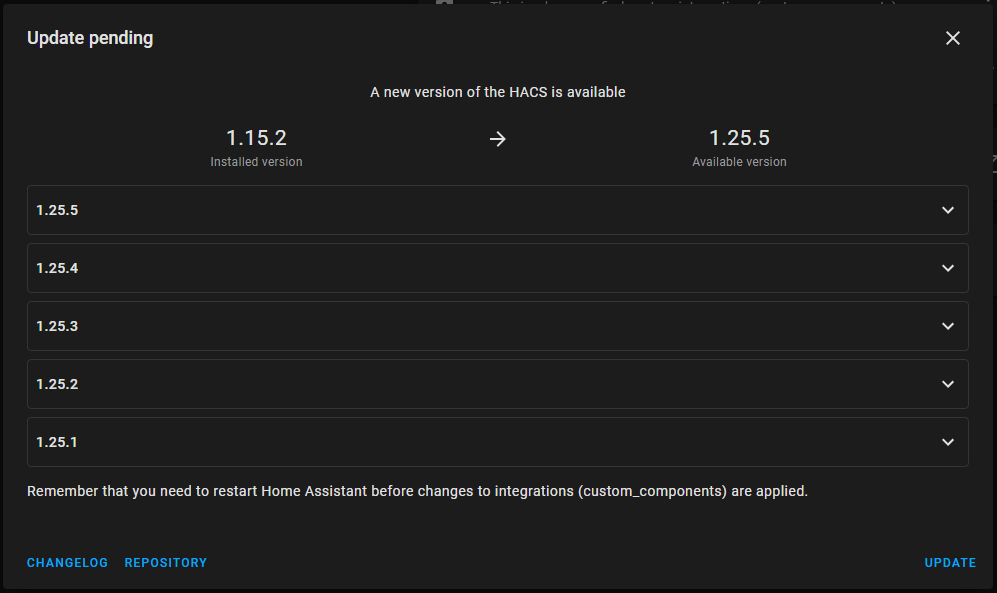Click the chevron on the 1.25.4 row

pyautogui.click(x=947, y=268)
